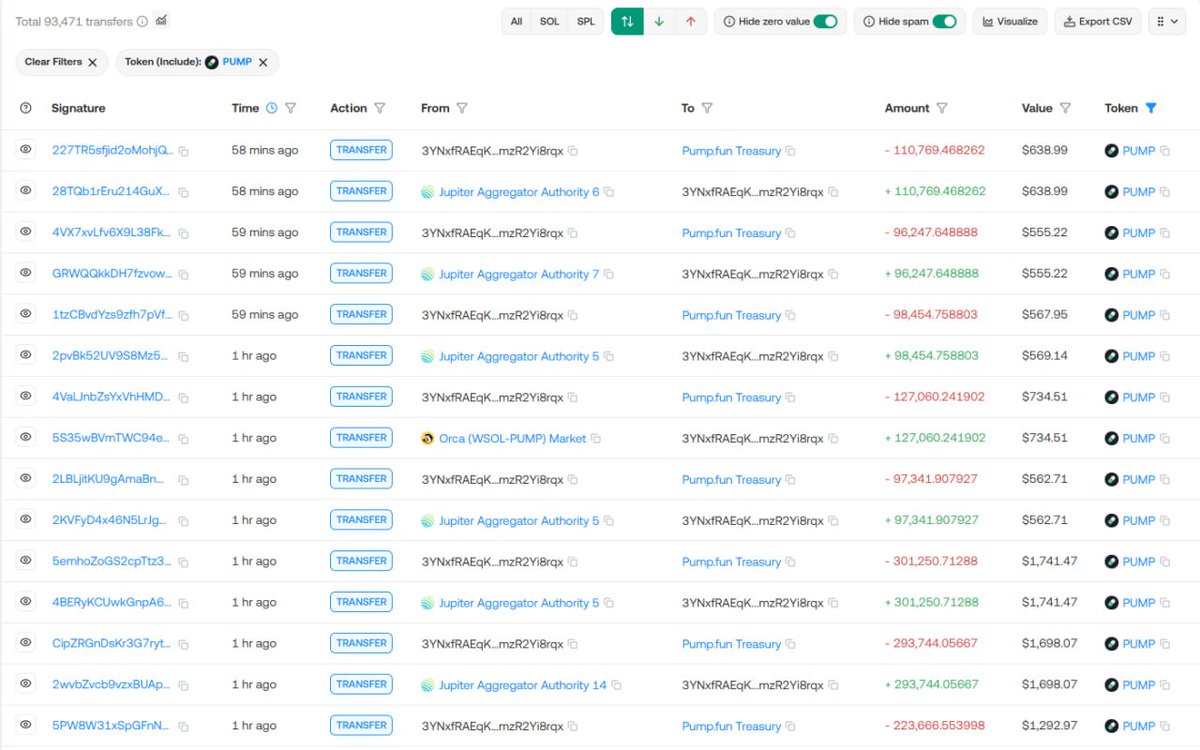Image resolution: width=1200 pixels, height=750 pixels.
Task: Click eye icon for row 1tzCBvdYzs9zfh7pVf
Action: click(26, 314)
